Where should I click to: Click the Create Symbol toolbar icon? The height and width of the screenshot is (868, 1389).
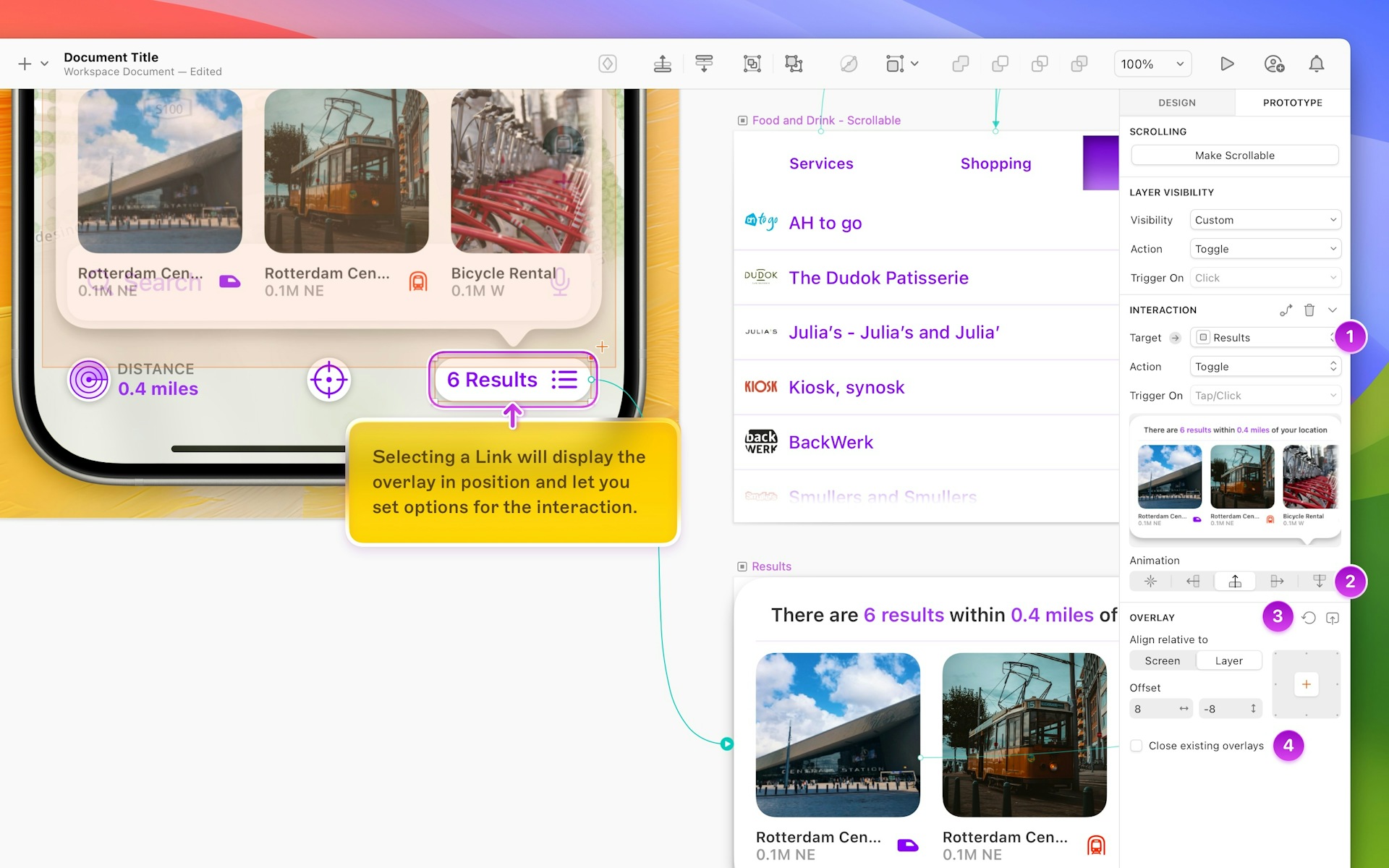[x=608, y=64]
